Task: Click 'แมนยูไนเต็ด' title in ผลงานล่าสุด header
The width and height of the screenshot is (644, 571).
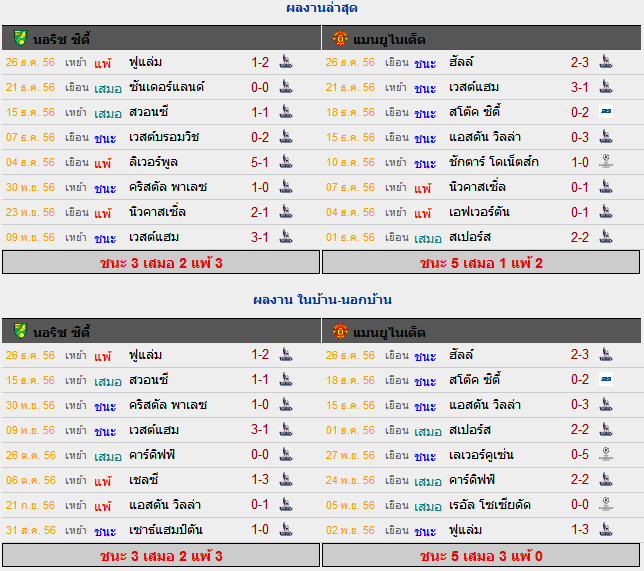Action: click(x=389, y=39)
